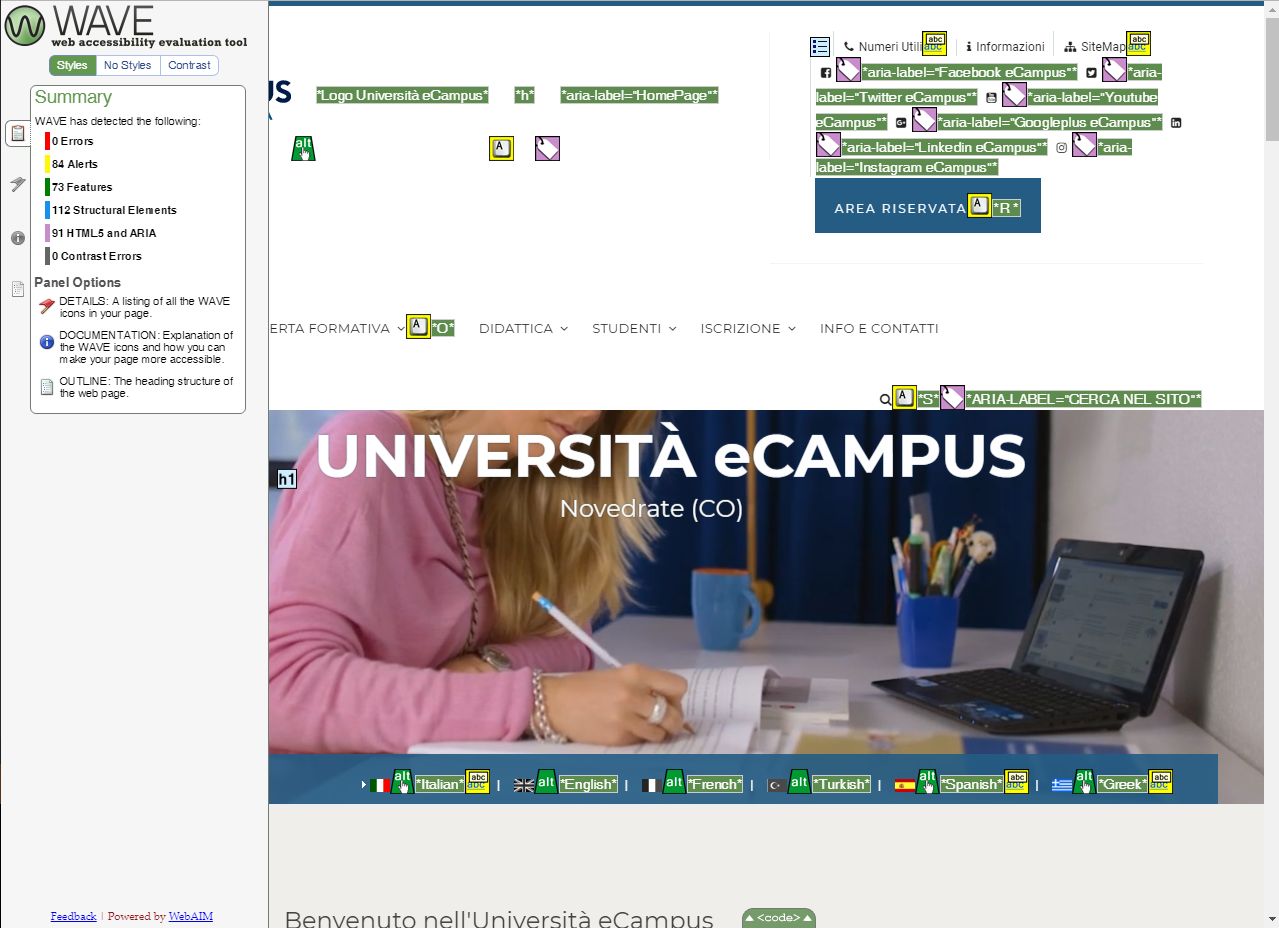Click the Spanish flag icon
Screen dimensions: 1279x933
905,786
